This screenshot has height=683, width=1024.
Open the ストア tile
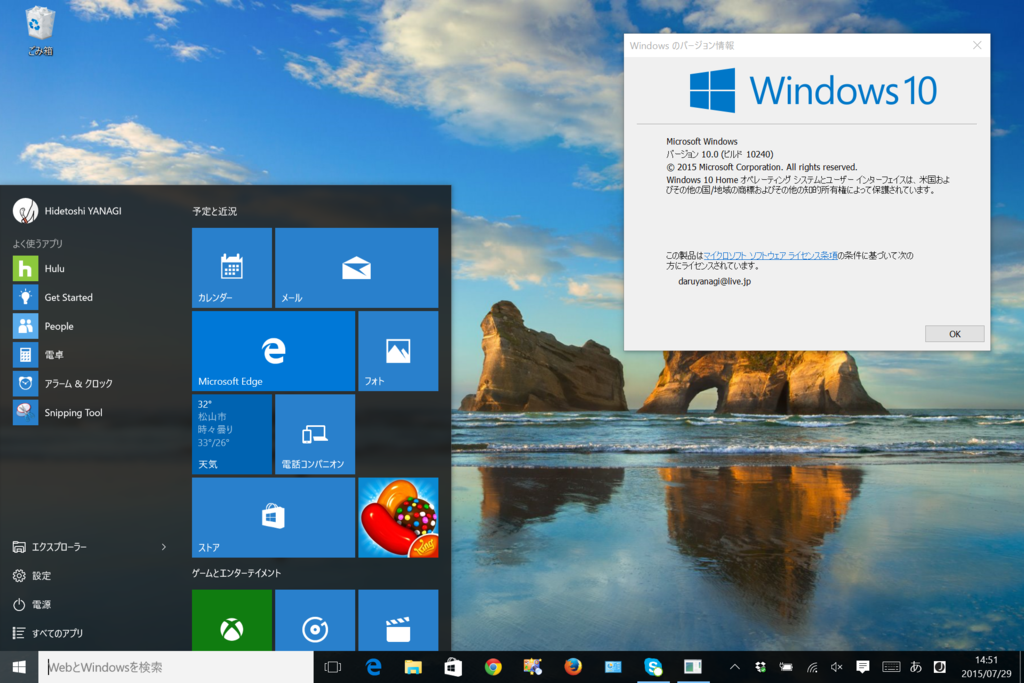[274, 517]
